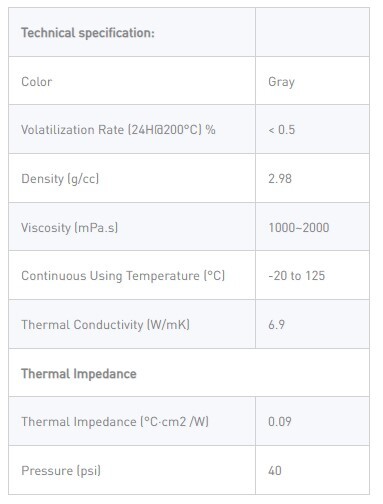Click the Gray color value
383x504 pixels.
click(x=281, y=82)
